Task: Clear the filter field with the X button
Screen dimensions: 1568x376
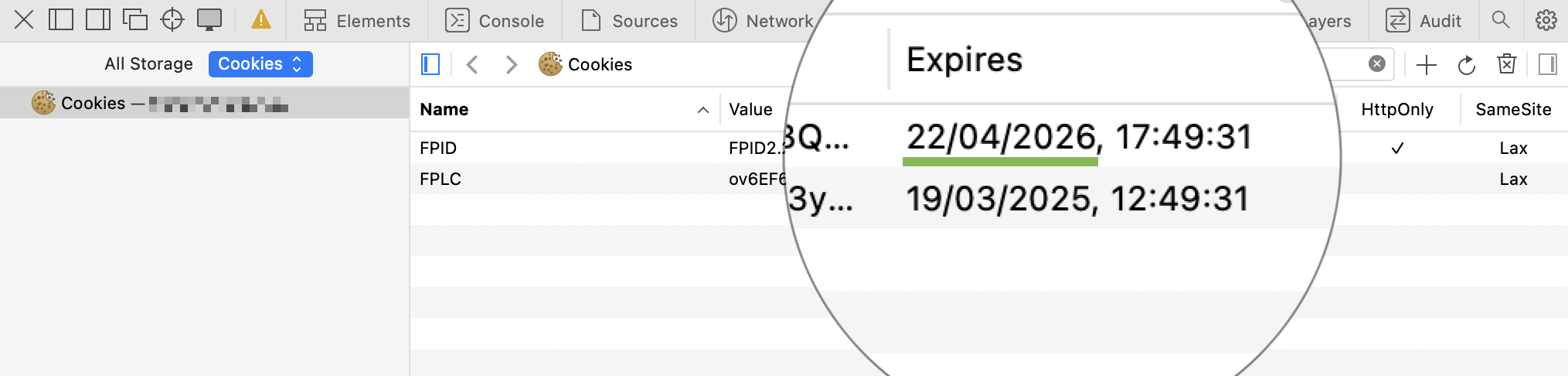Action: pyautogui.click(x=1376, y=64)
